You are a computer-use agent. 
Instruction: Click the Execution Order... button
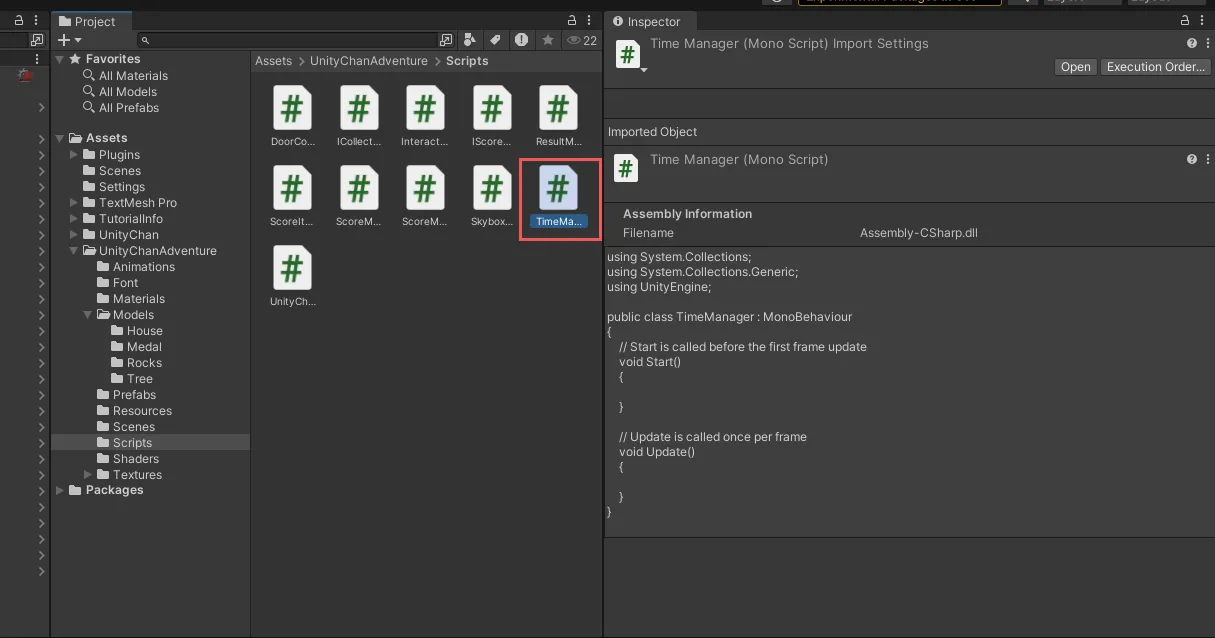click(1155, 67)
